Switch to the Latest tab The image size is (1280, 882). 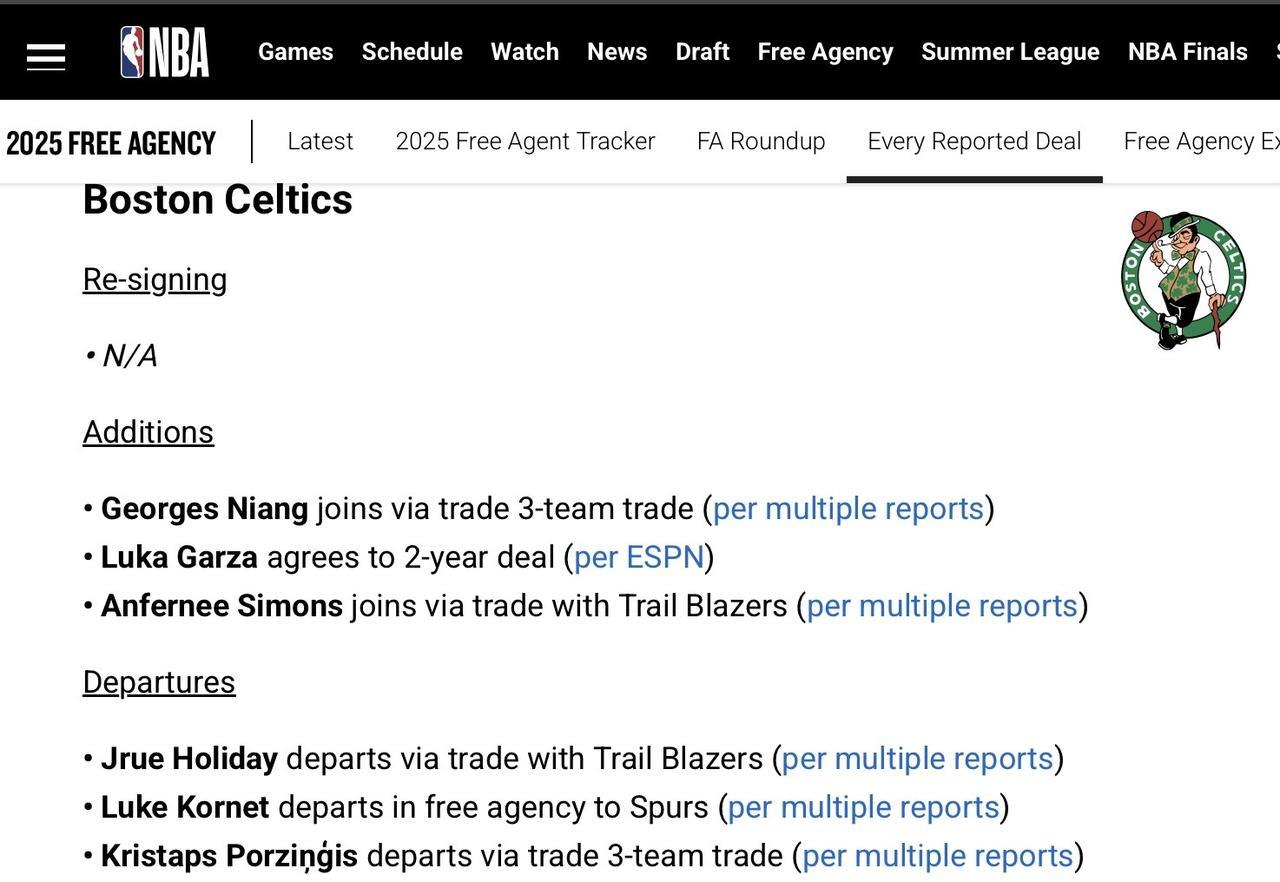[x=320, y=141]
